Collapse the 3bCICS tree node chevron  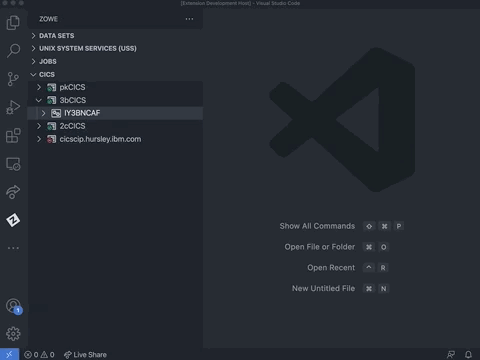[x=39, y=100]
